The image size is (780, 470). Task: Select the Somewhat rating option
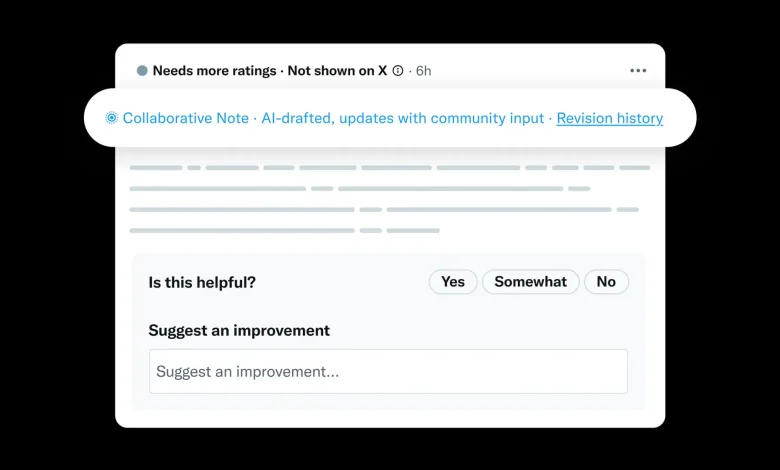(531, 282)
